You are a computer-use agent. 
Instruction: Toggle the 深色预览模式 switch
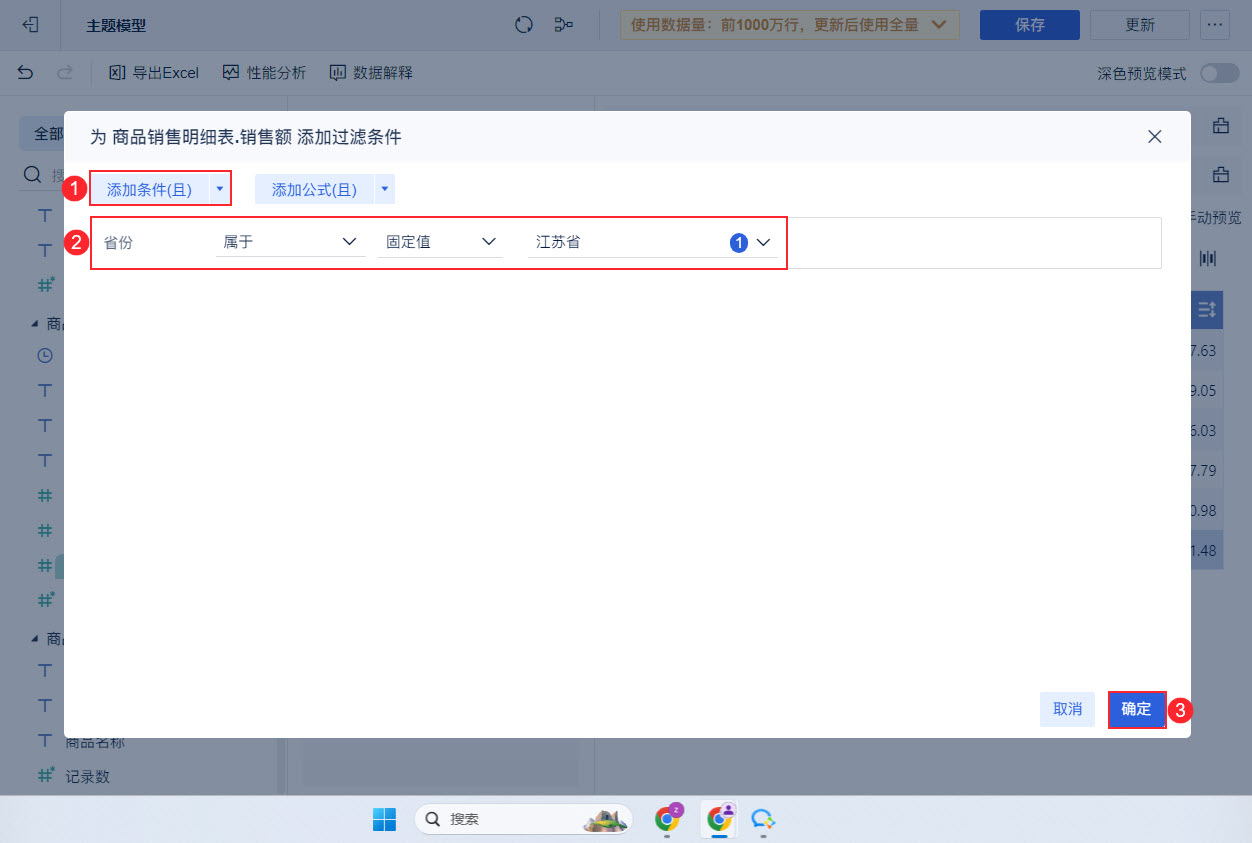coord(1219,73)
